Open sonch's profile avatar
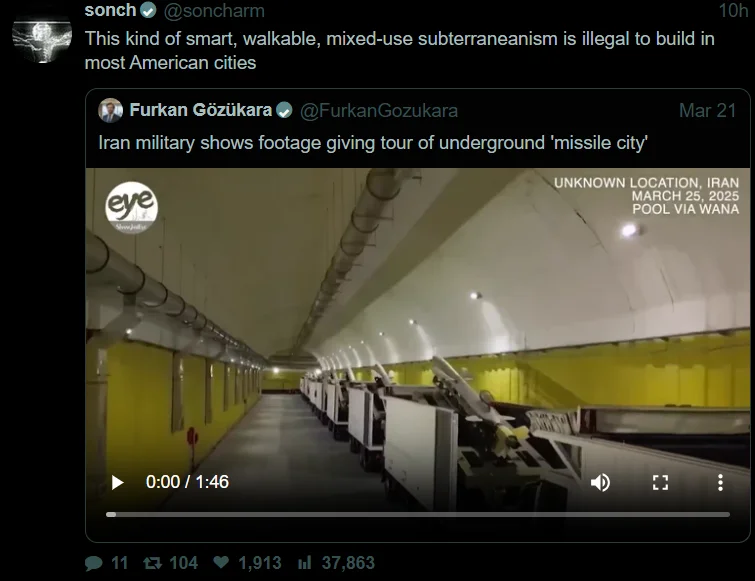Screen dimensions: 755x581 [x=42, y=39]
